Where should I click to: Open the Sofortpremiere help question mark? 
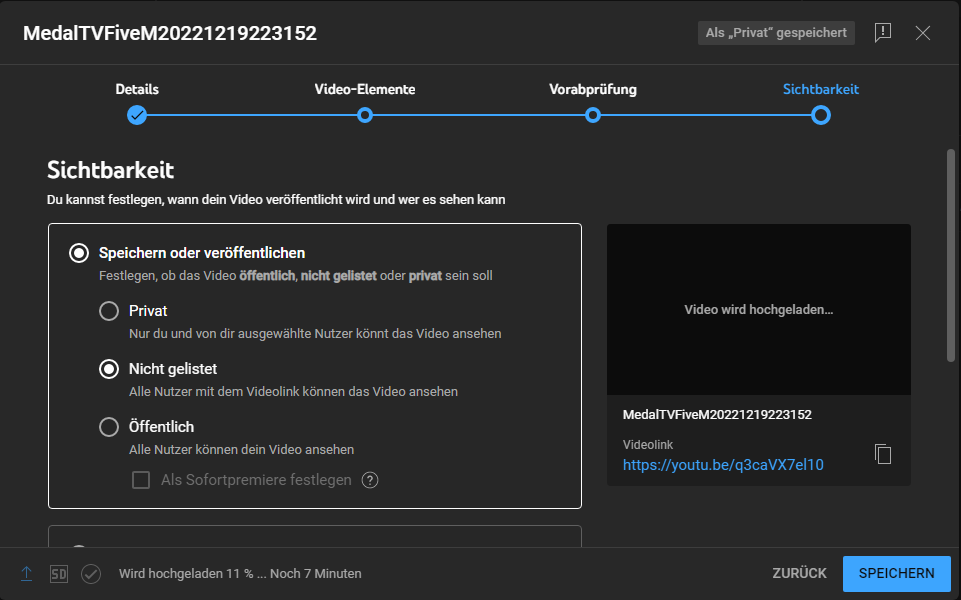pos(370,480)
